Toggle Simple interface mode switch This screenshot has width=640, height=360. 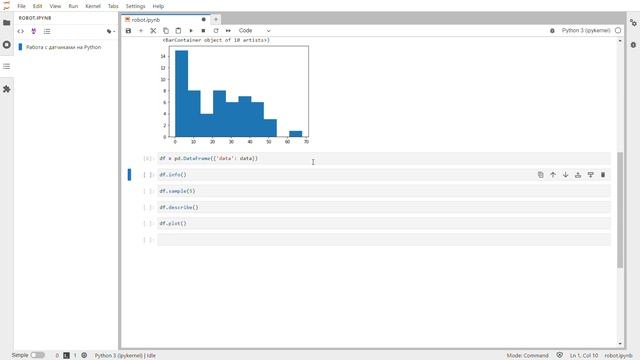(38, 355)
